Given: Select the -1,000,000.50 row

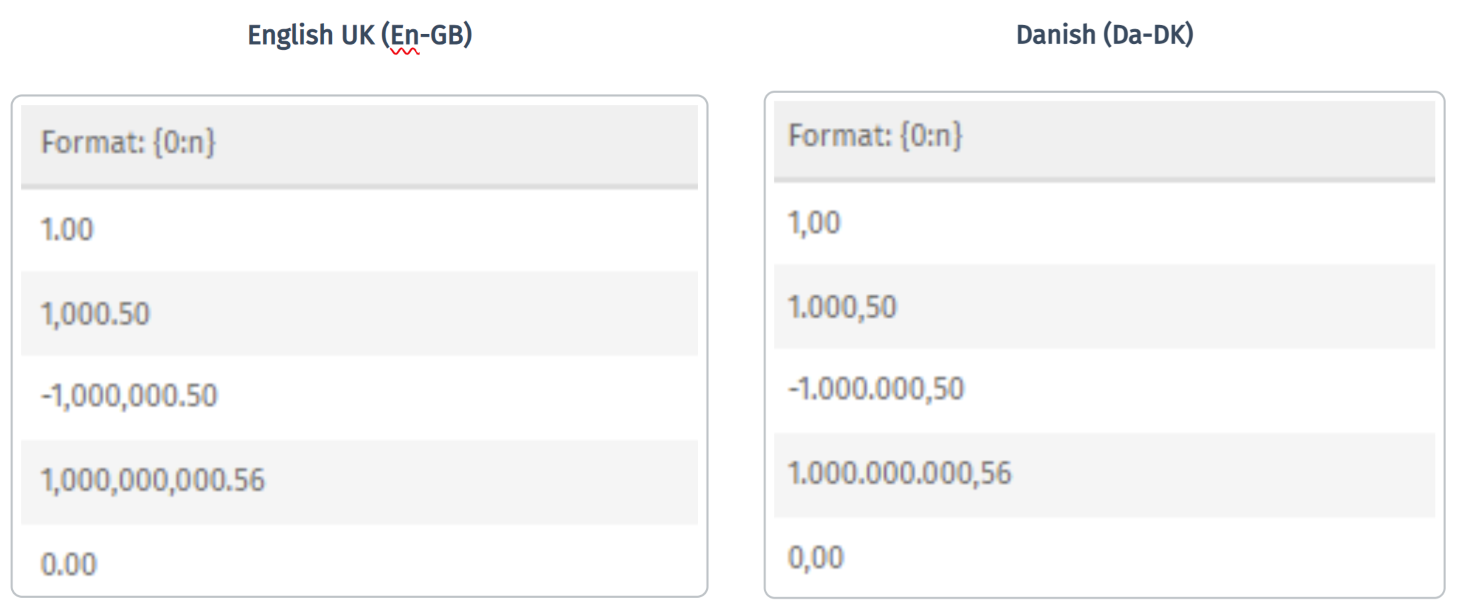Looking at the screenshot, I should [359, 397].
